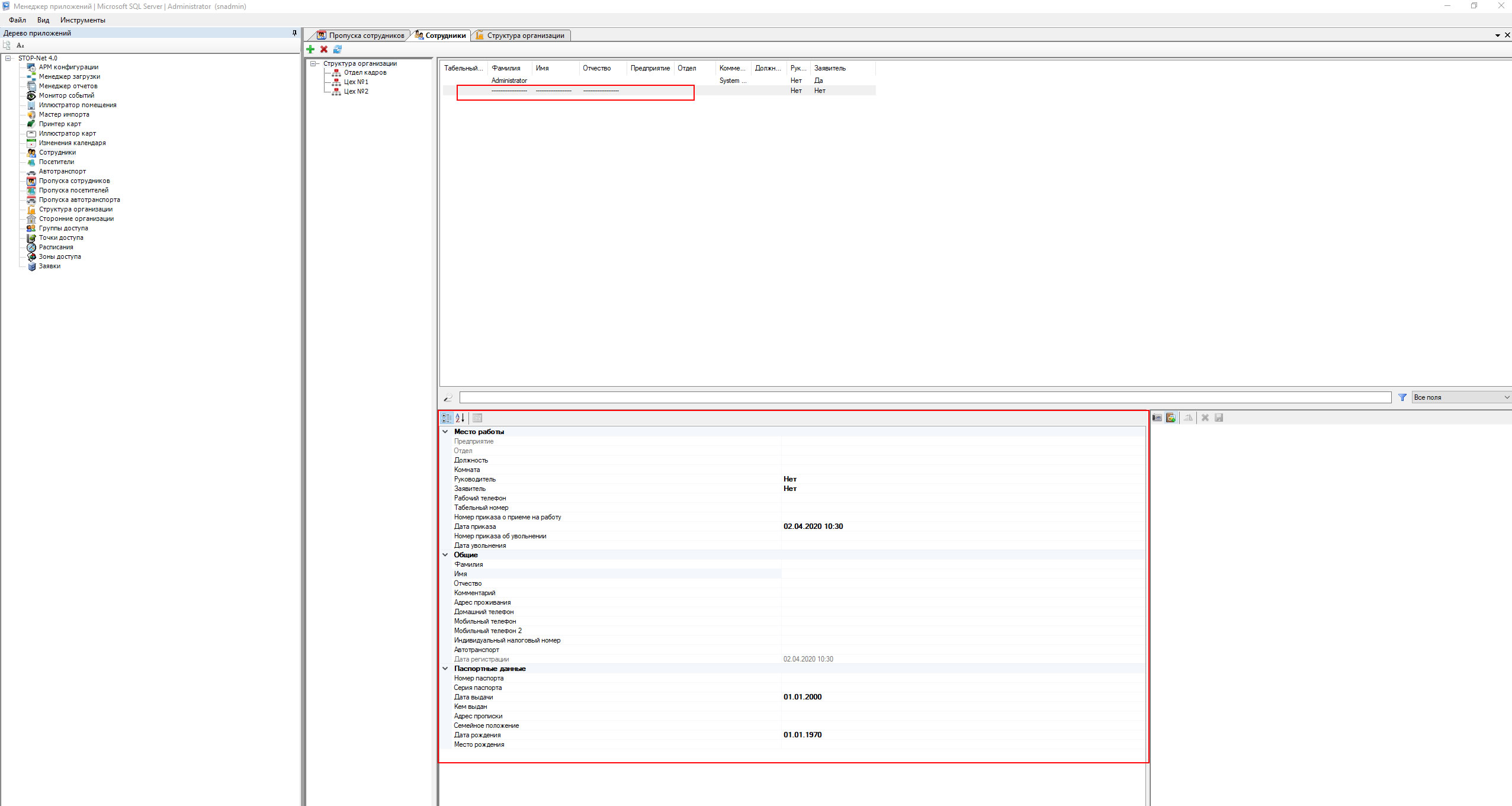Collapse the Структура организации tree node
Viewport: 1512px width, 806px height.
pyautogui.click(x=314, y=63)
